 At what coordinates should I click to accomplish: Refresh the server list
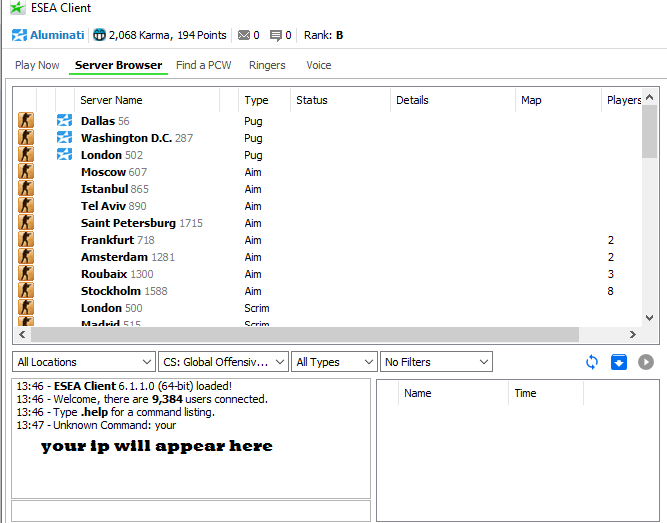592,362
